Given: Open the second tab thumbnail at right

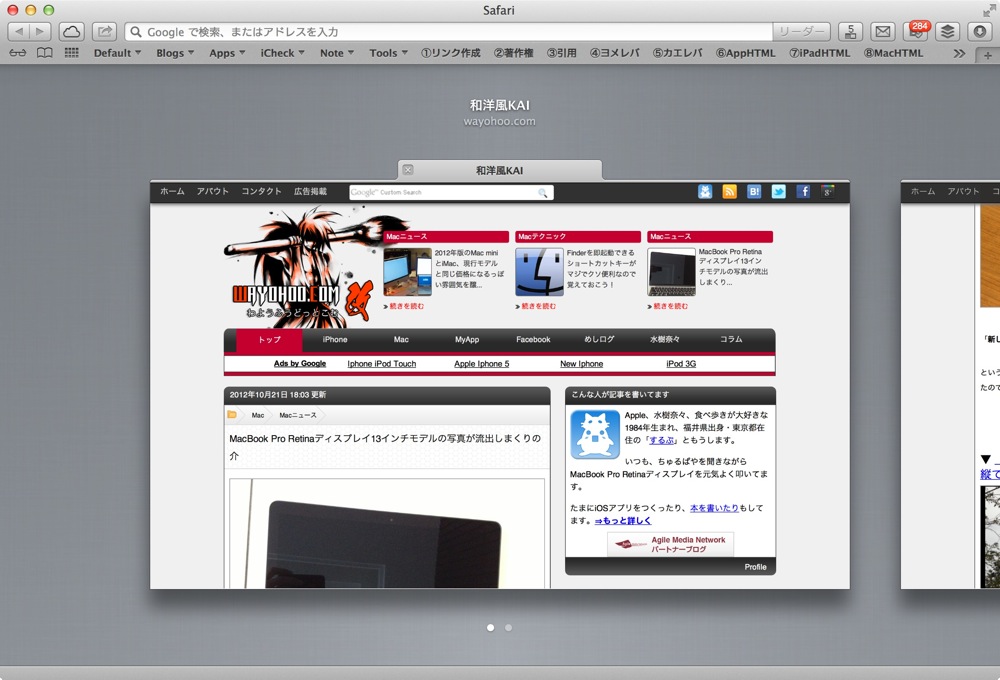Looking at the screenshot, I should [950, 385].
